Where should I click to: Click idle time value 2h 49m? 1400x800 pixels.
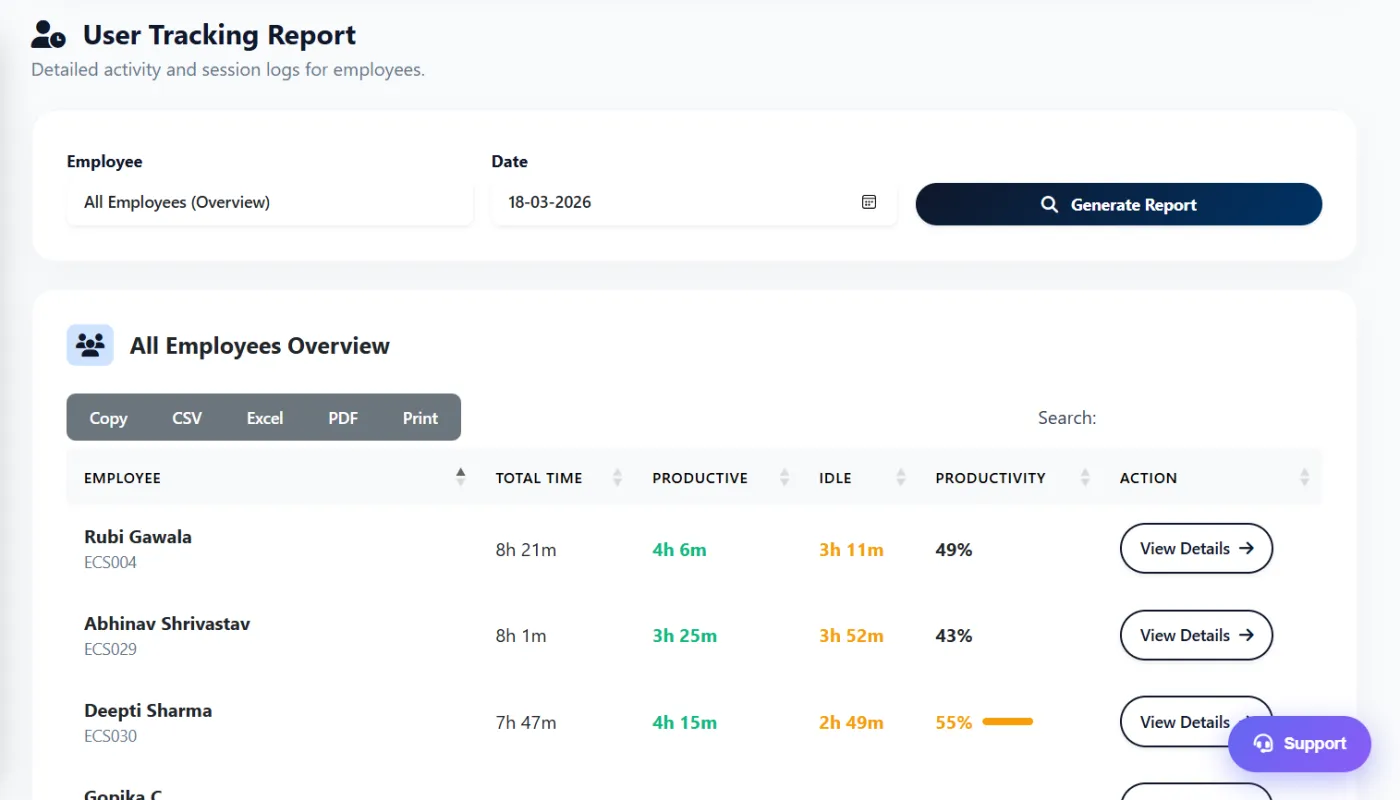click(851, 723)
